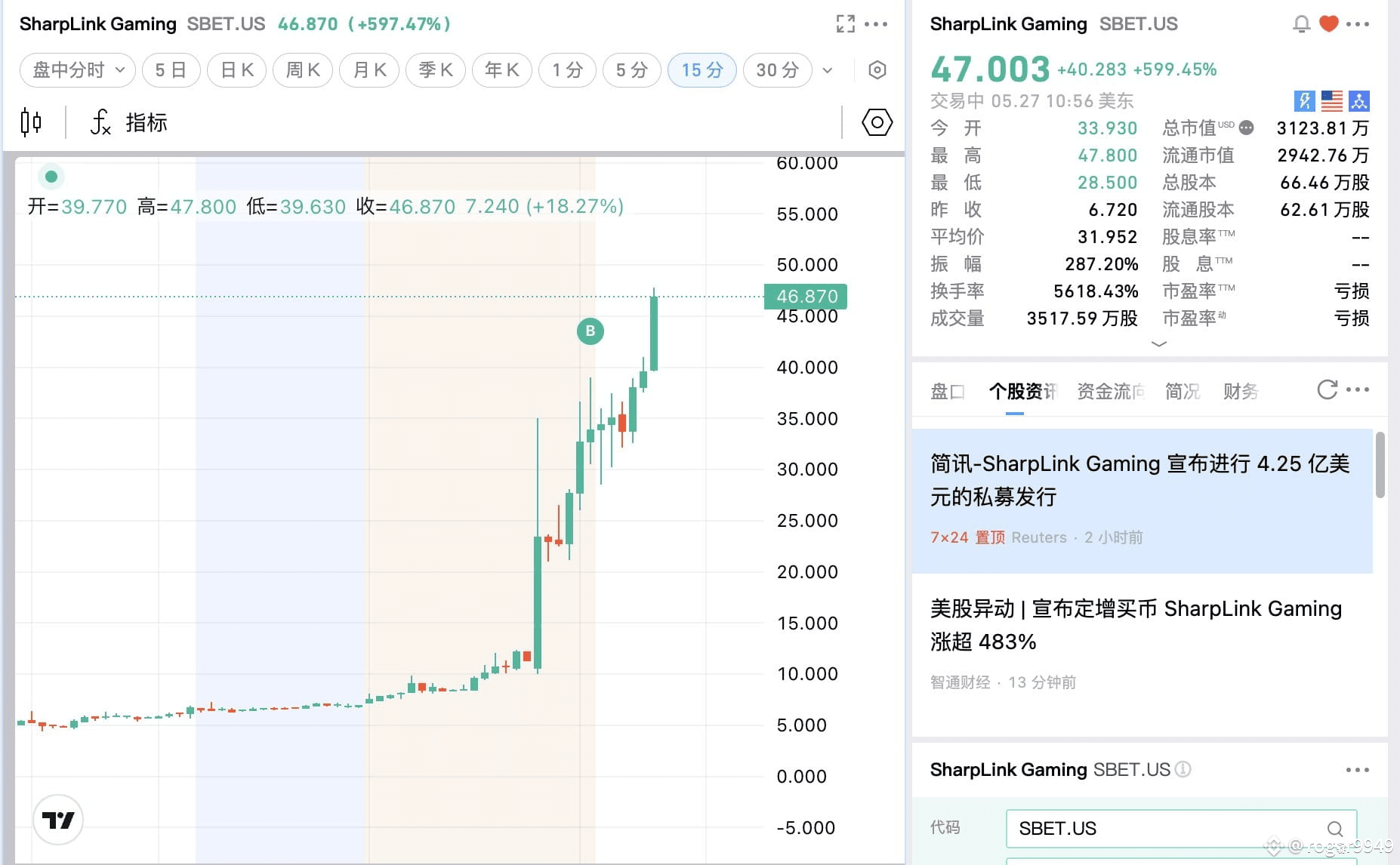Click the US flag market icon

click(x=1332, y=100)
